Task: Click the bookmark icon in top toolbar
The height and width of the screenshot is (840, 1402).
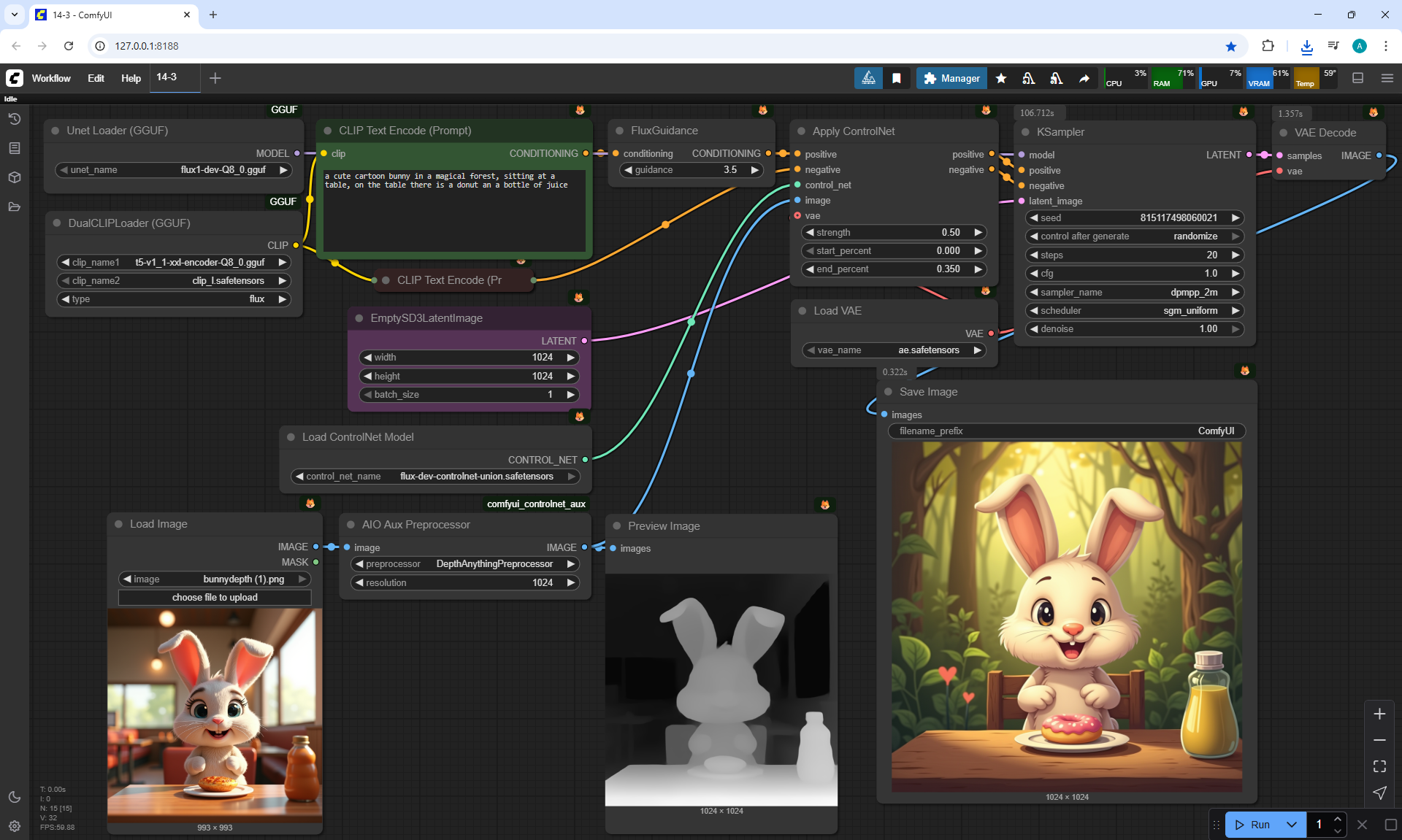Action: (897, 78)
